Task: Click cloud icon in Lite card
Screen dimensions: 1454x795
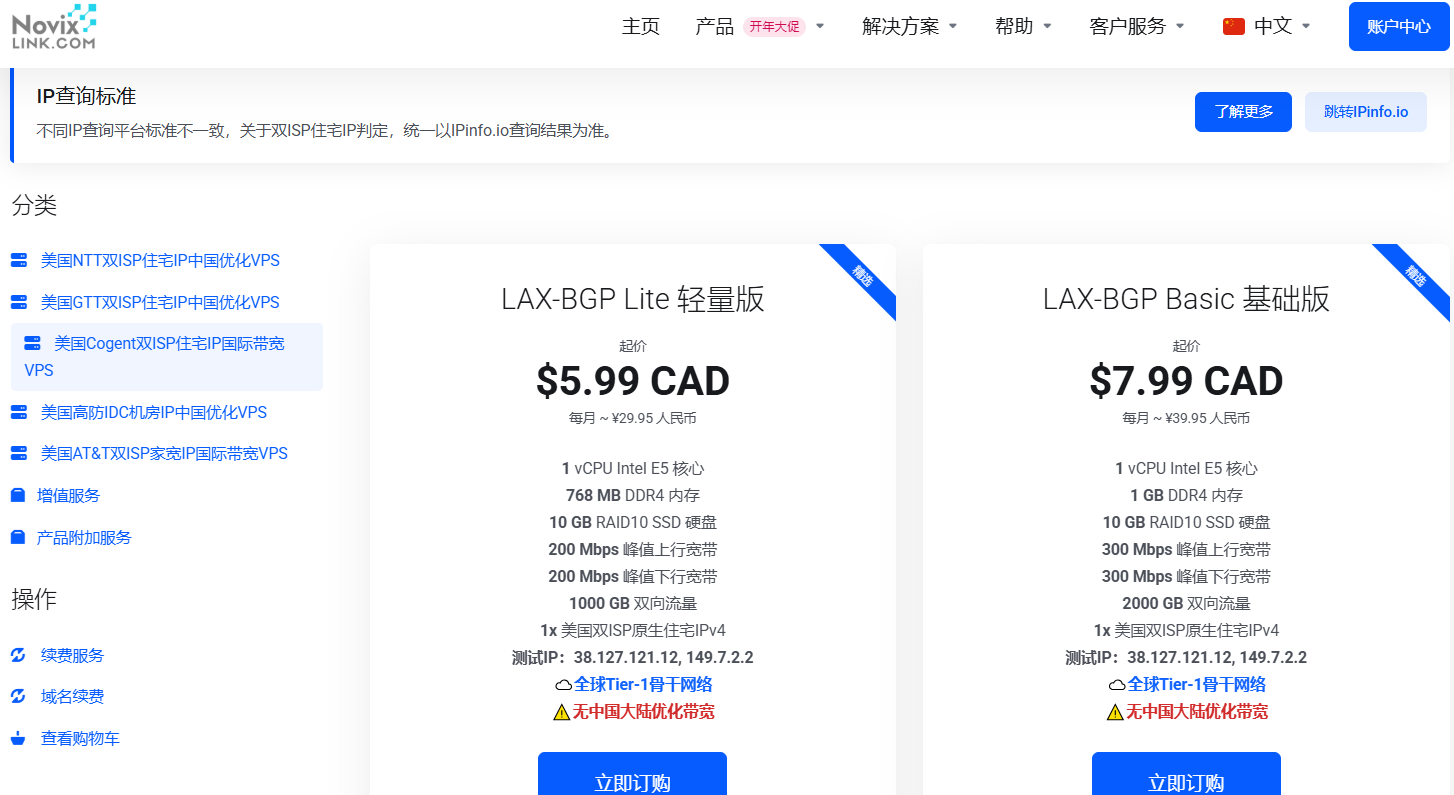Action: click(563, 685)
